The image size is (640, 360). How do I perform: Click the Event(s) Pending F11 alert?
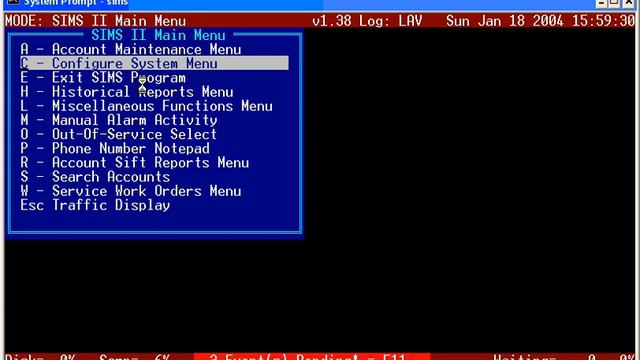pos(312,357)
